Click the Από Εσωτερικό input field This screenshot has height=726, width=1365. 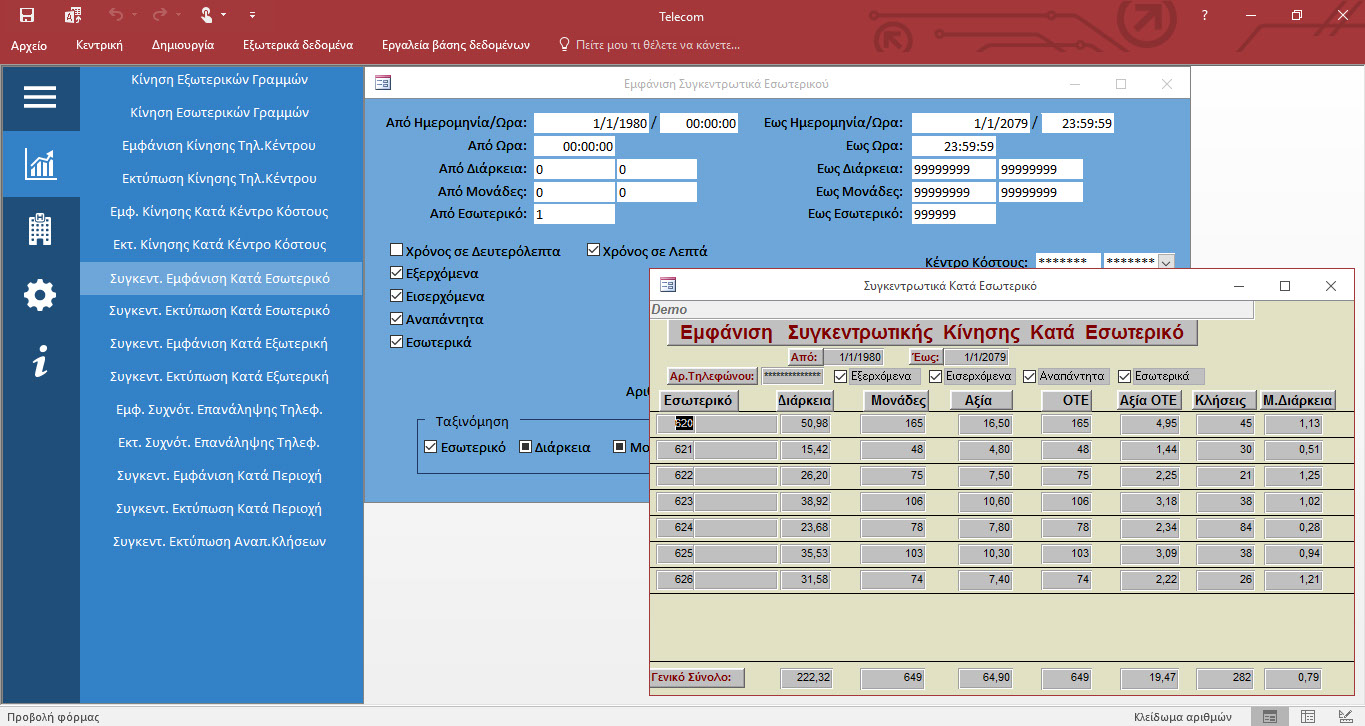click(574, 214)
